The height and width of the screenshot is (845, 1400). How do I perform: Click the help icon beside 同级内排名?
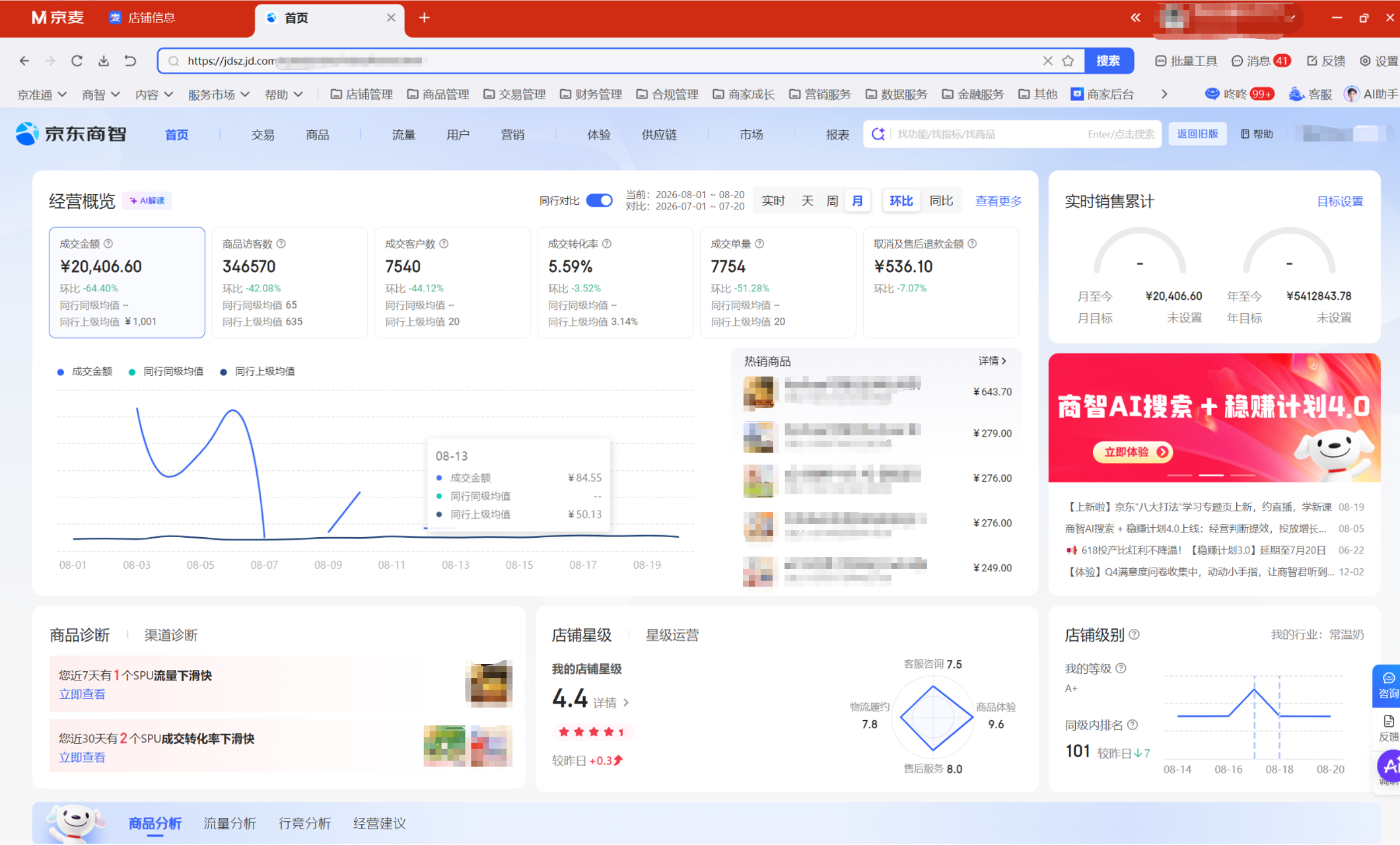[x=1133, y=725]
